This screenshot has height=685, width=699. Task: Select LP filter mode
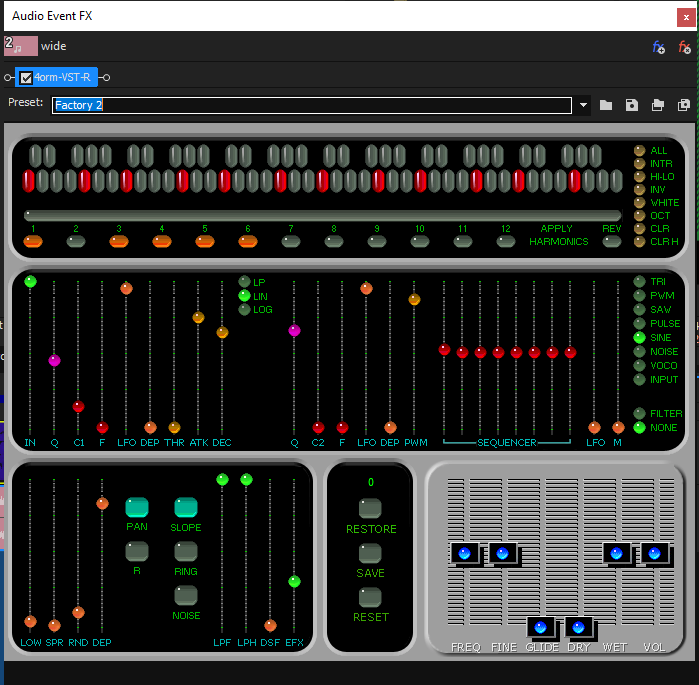point(244,282)
